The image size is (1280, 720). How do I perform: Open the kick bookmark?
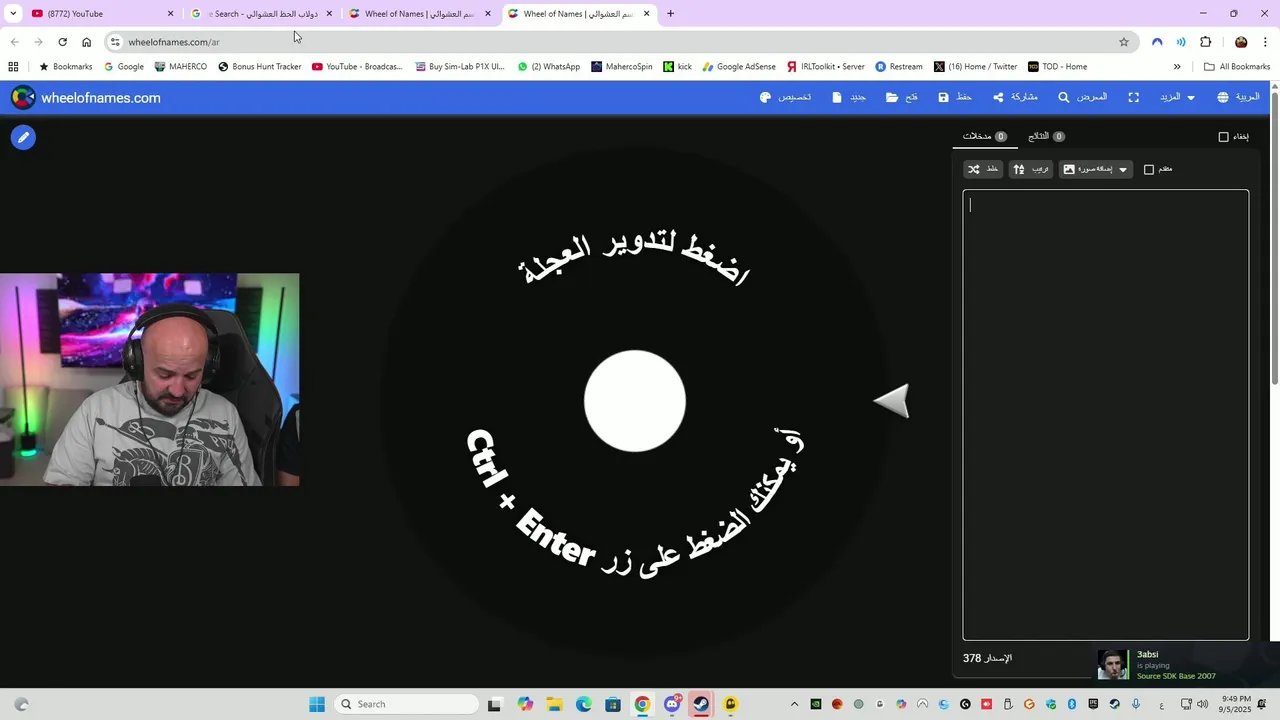click(x=677, y=67)
